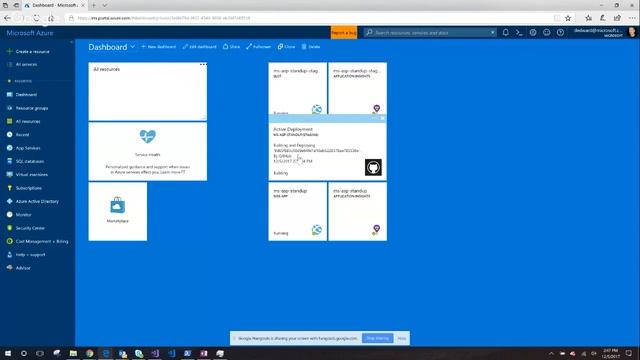Open Windows action center icon

click(629, 353)
